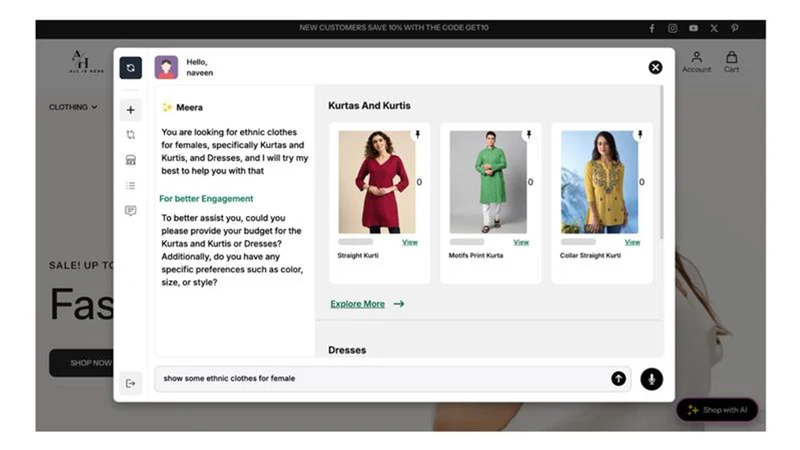Viewport: 800px width, 450px height.
Task: Pin the Motifs Print Kurta product
Action: click(x=529, y=134)
